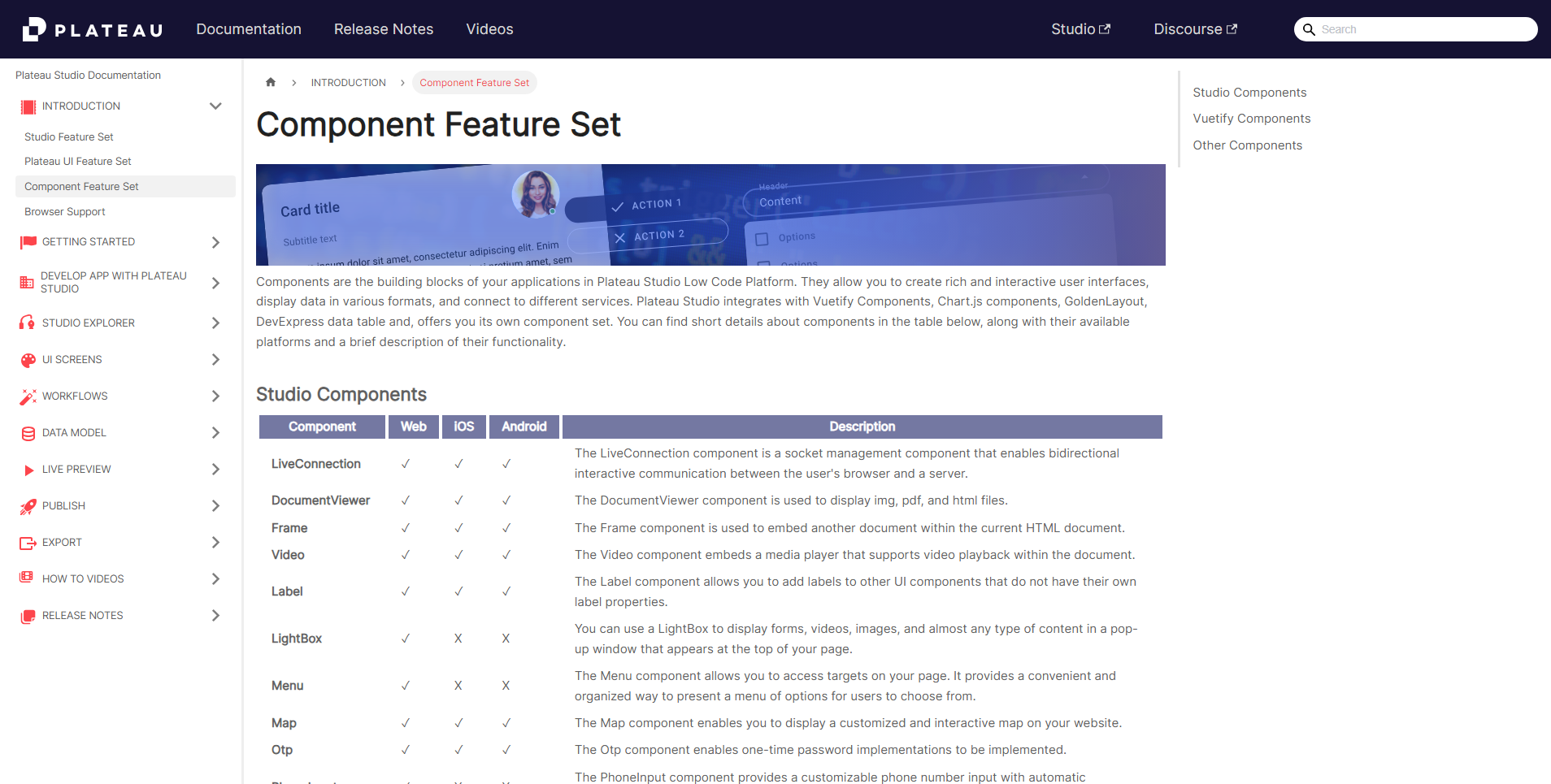This screenshot has width=1551, height=784.
Task: Click the Publish rocket icon
Action: coord(28,506)
